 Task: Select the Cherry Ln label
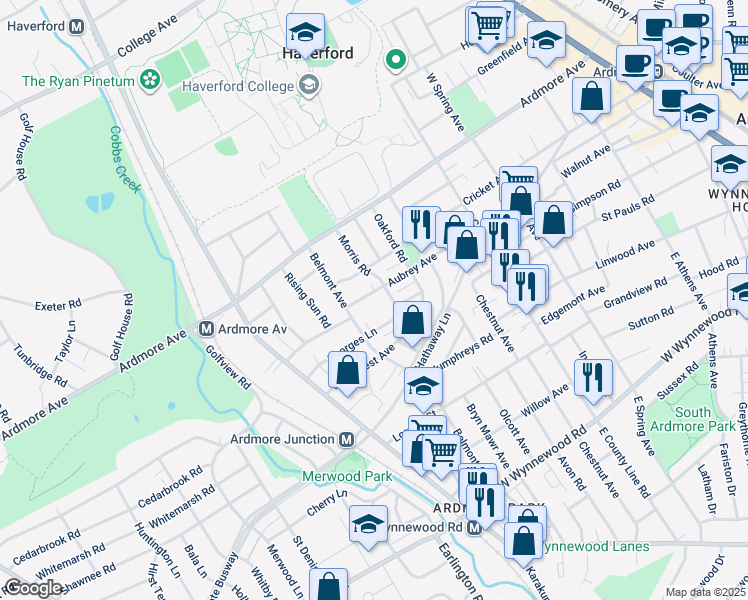pos(327,502)
